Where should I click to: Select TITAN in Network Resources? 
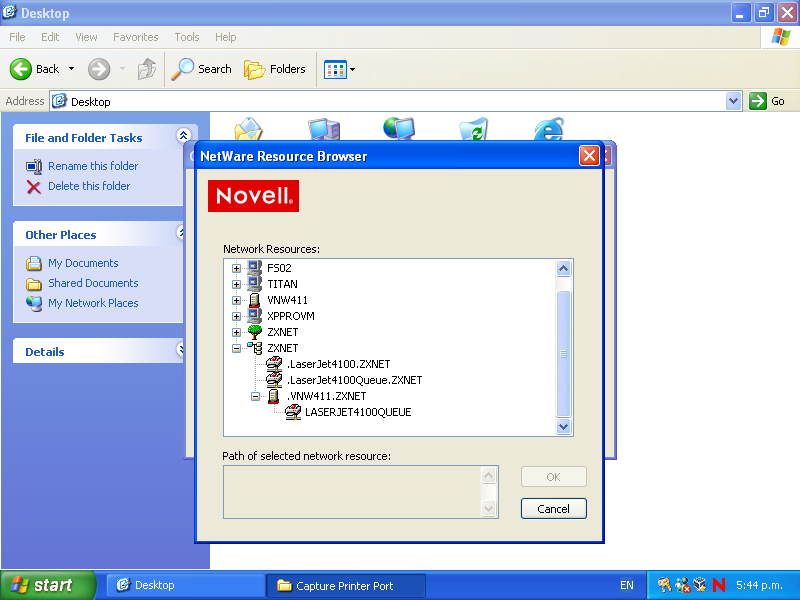[282, 284]
